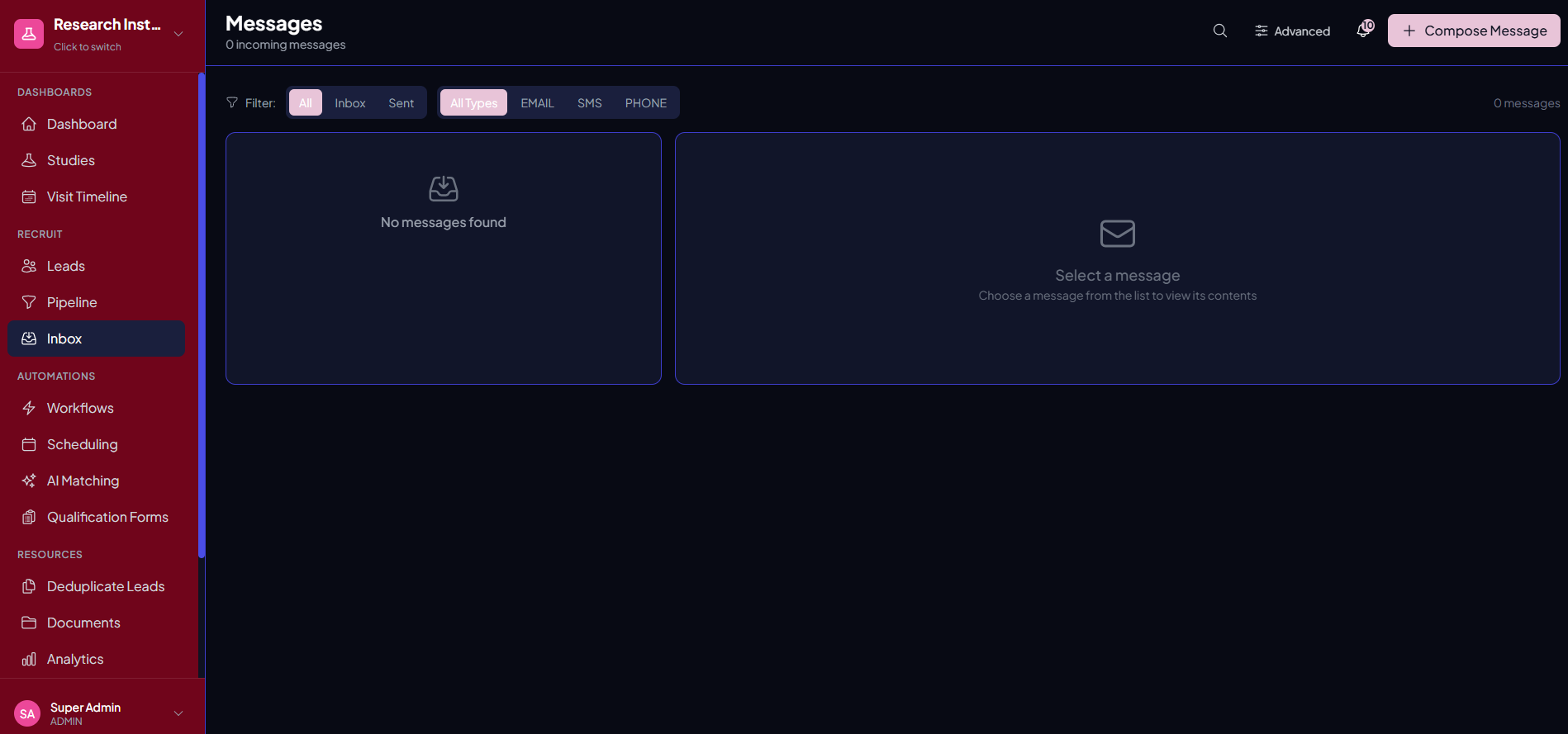Filter messages by Sent
Image resolution: width=1568 pixels, height=734 pixels.
pos(402,102)
